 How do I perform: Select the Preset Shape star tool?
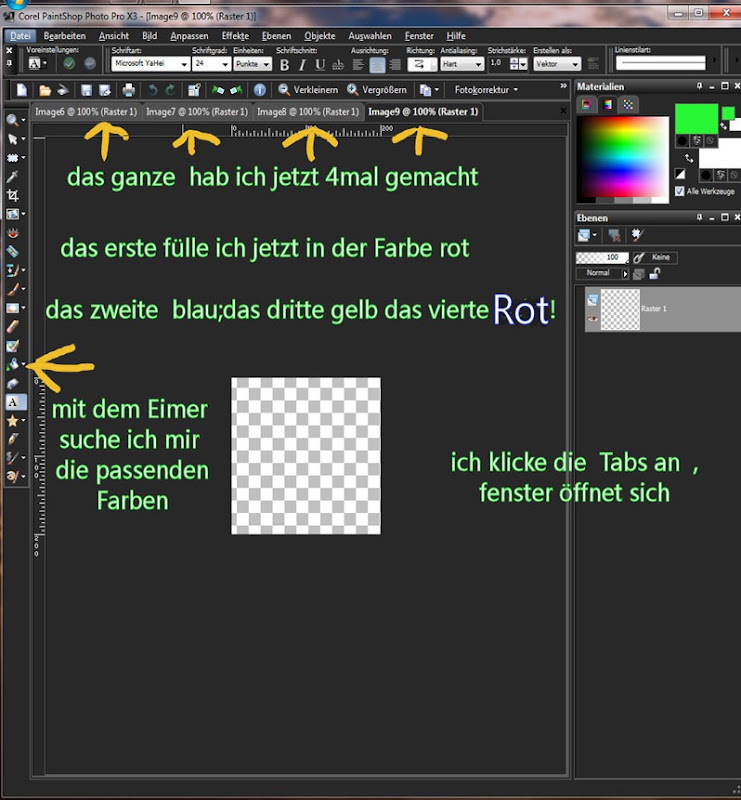(13, 420)
